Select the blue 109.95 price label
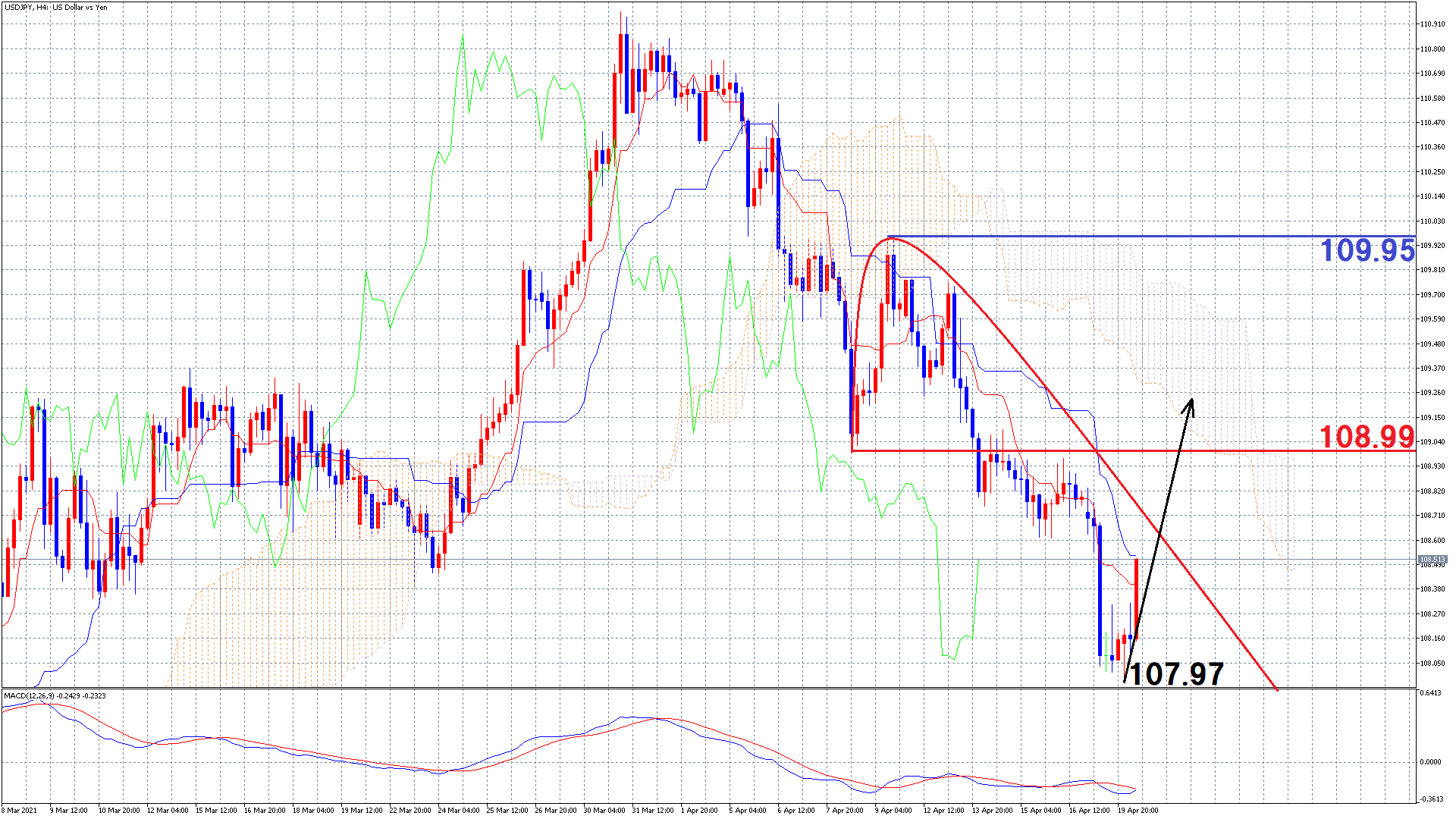The height and width of the screenshot is (819, 1456). (x=1367, y=250)
